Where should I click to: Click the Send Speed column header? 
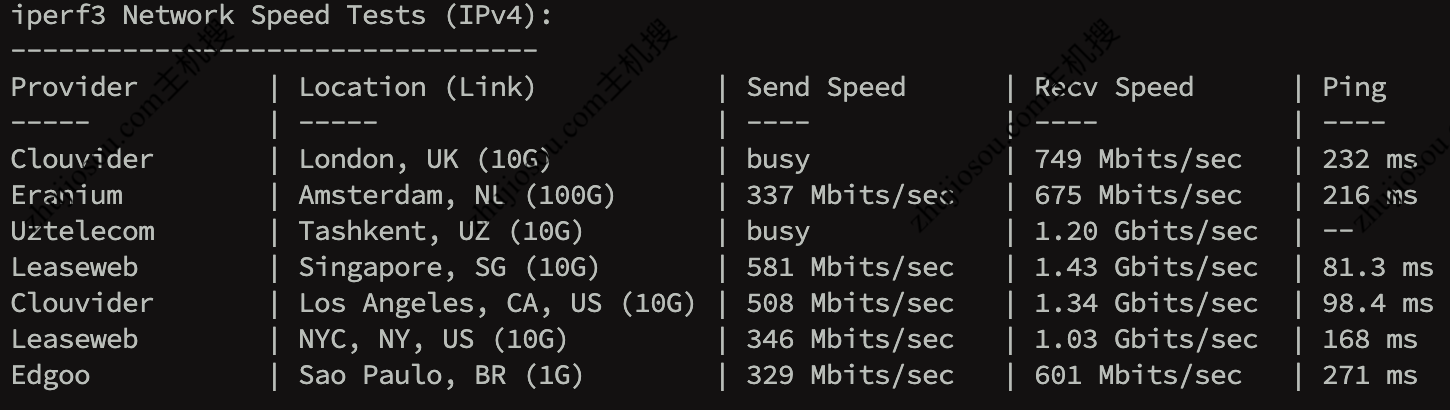click(825, 88)
